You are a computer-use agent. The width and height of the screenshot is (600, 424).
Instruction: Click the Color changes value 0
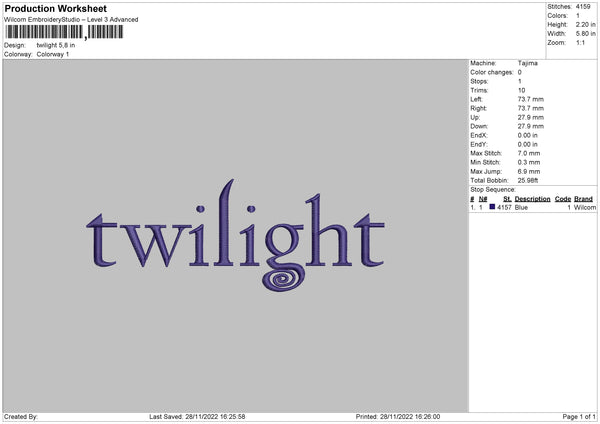pos(520,72)
